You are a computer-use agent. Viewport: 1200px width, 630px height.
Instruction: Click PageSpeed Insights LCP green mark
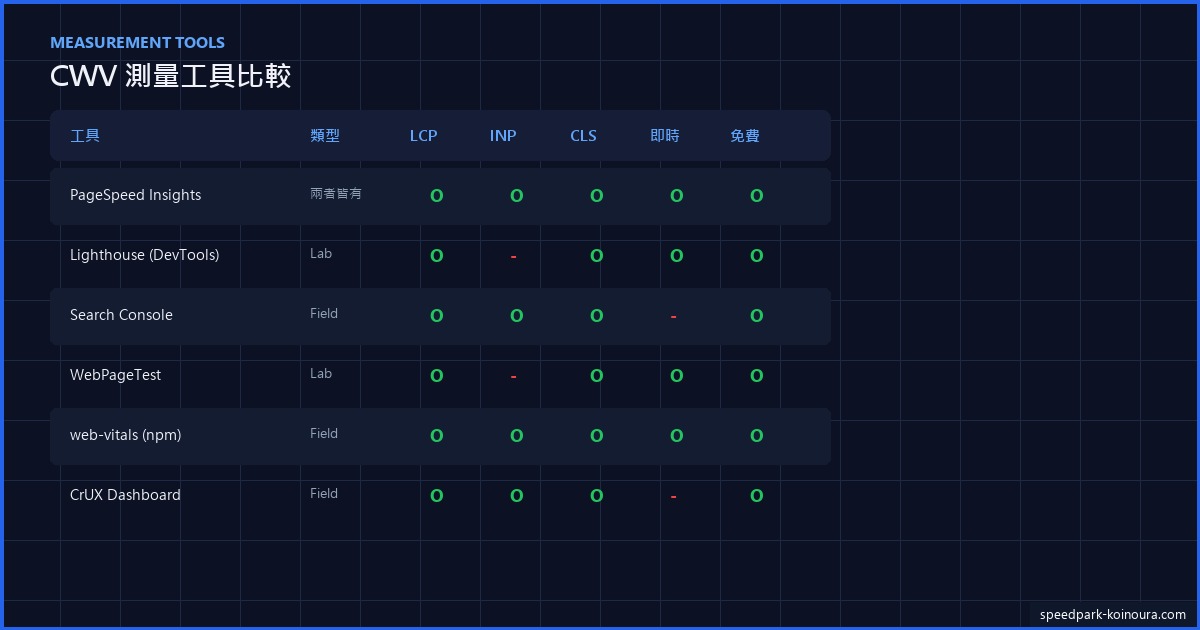436,196
